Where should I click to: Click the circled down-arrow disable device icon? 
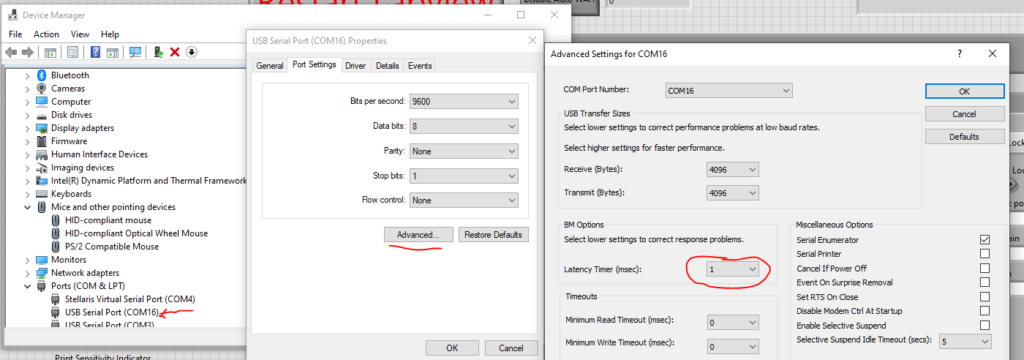(x=191, y=52)
